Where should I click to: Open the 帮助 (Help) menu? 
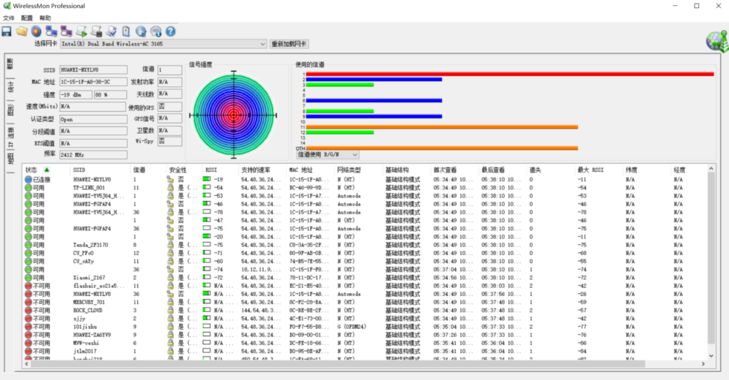45,18
